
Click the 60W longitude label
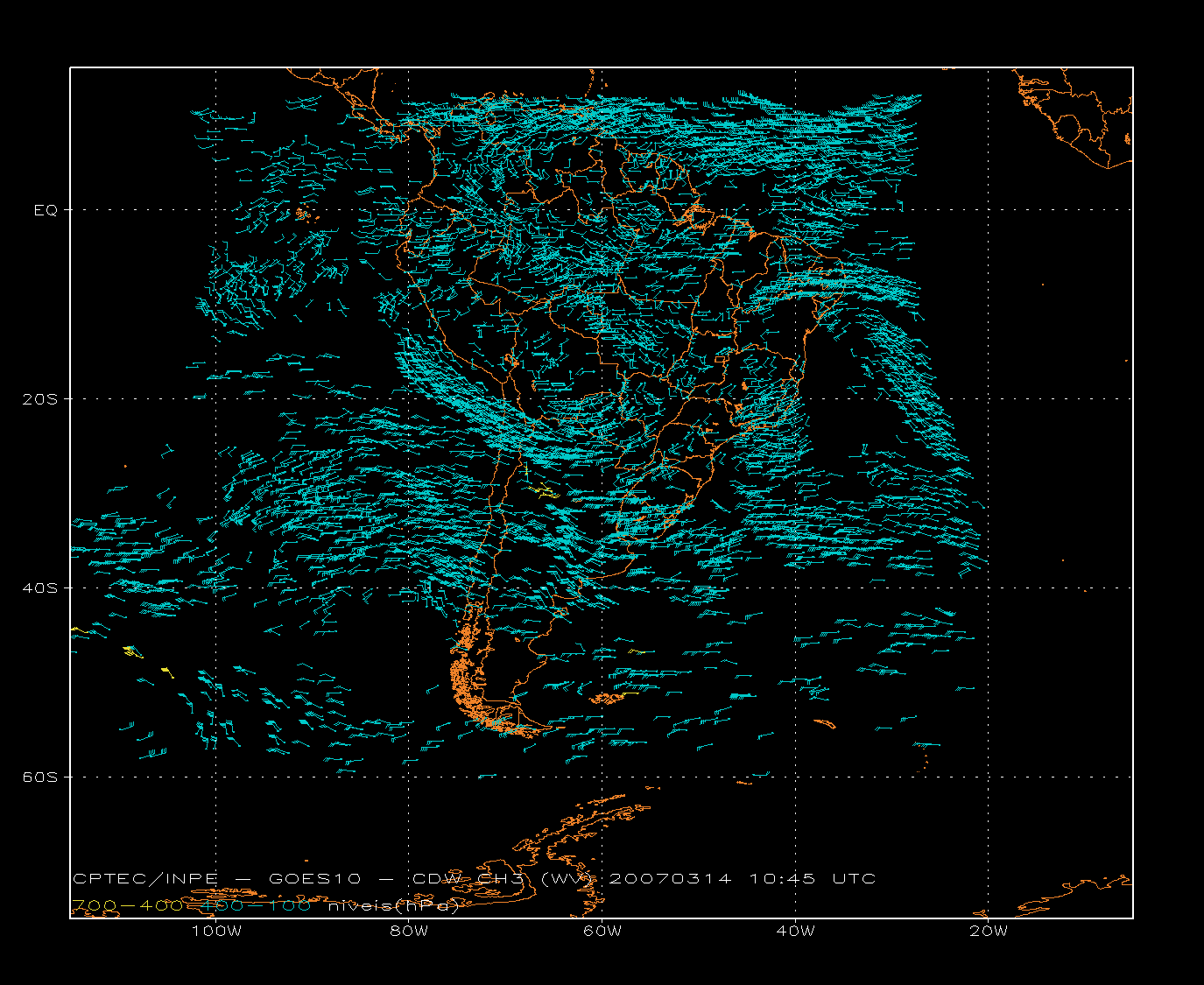602,932
